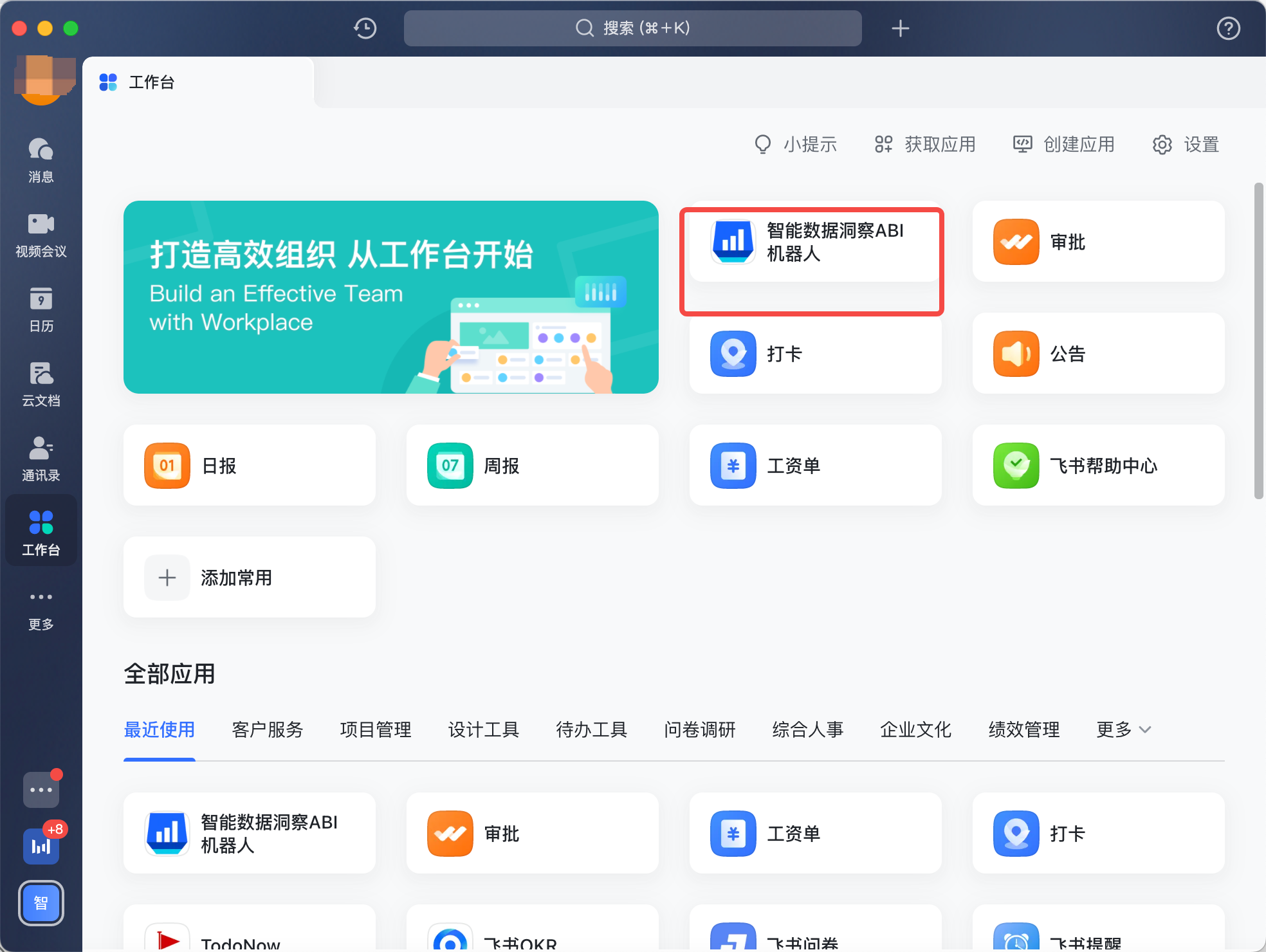Select the 最近使用 tab
Image resolution: width=1266 pixels, height=952 pixels.
[159, 729]
